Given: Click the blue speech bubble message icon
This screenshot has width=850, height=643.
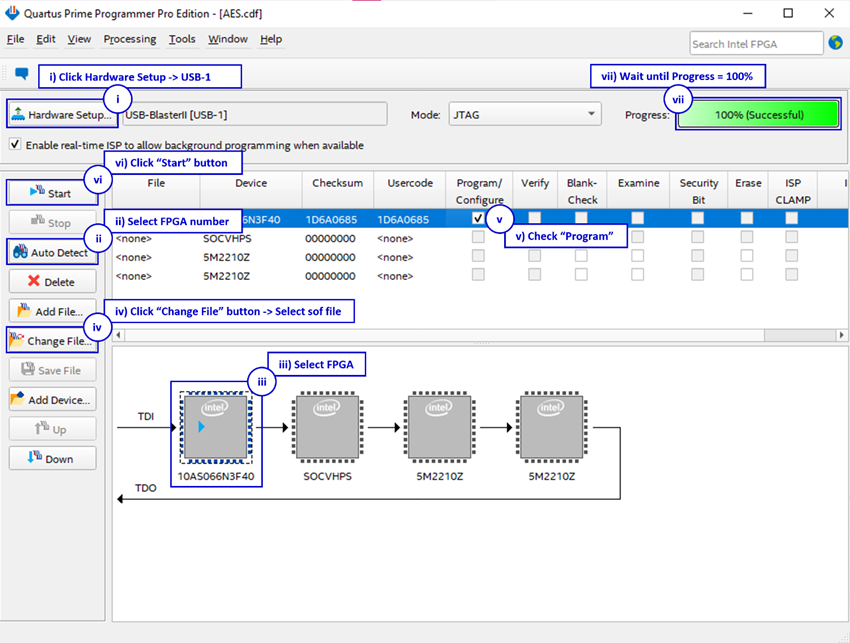Looking at the screenshot, I should tap(22, 73).
